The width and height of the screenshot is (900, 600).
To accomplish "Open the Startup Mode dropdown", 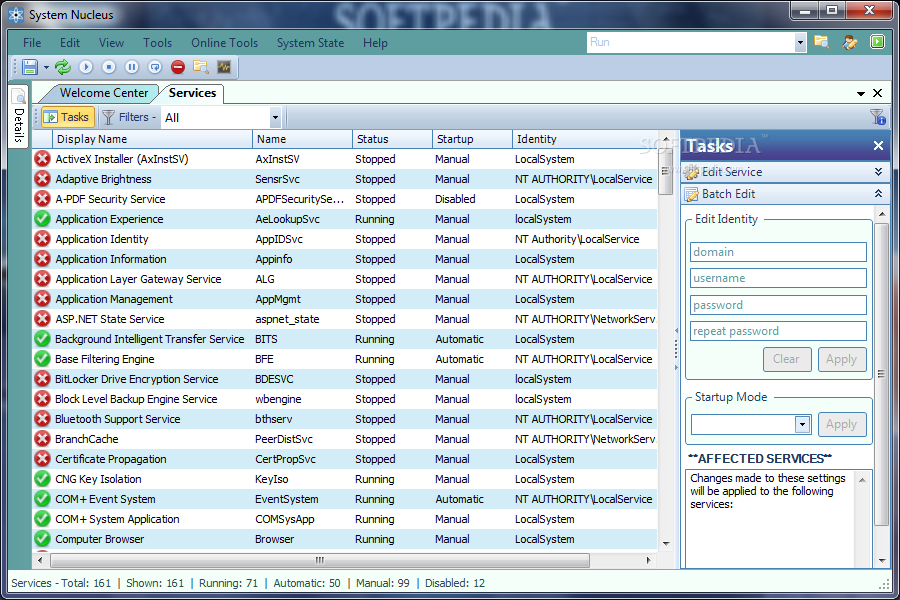I will point(802,425).
